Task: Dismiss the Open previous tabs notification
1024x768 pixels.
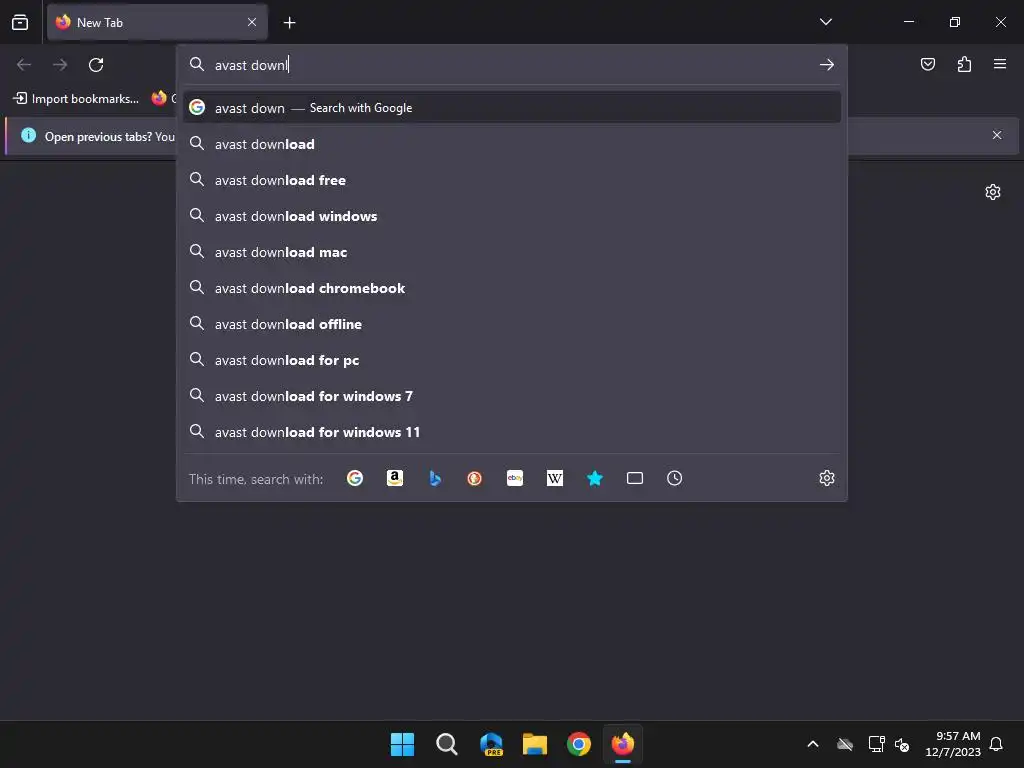Action: coord(997,135)
